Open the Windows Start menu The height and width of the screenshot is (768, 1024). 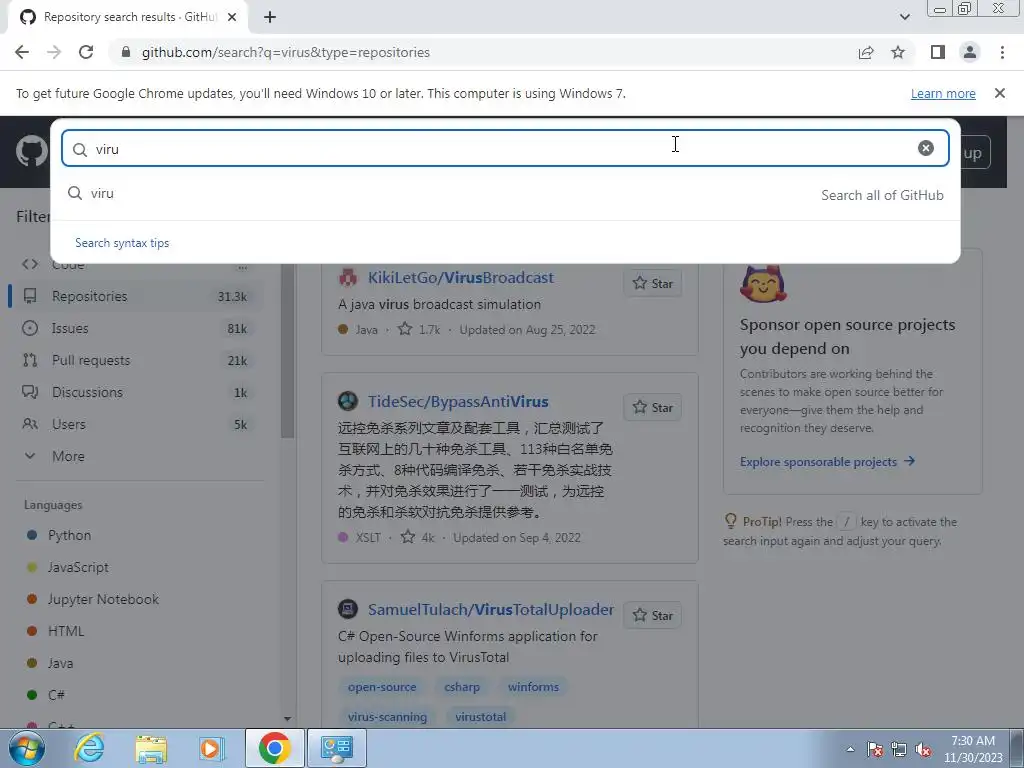coord(26,748)
